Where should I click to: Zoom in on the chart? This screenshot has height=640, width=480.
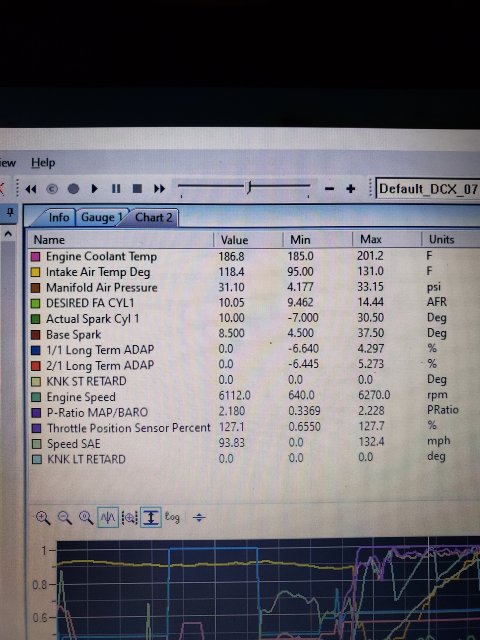pyautogui.click(x=43, y=518)
